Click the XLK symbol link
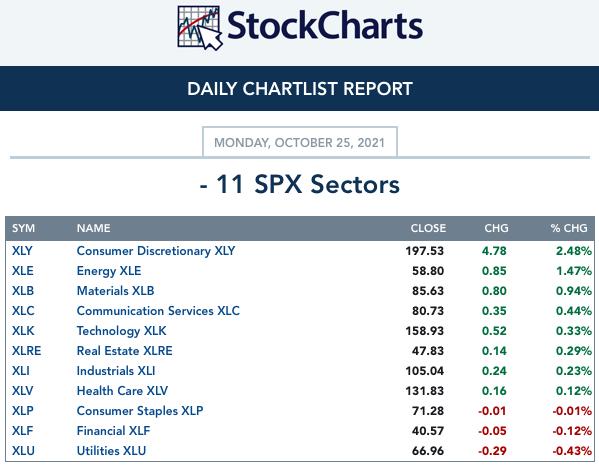The width and height of the screenshot is (599, 466). pos(23,331)
